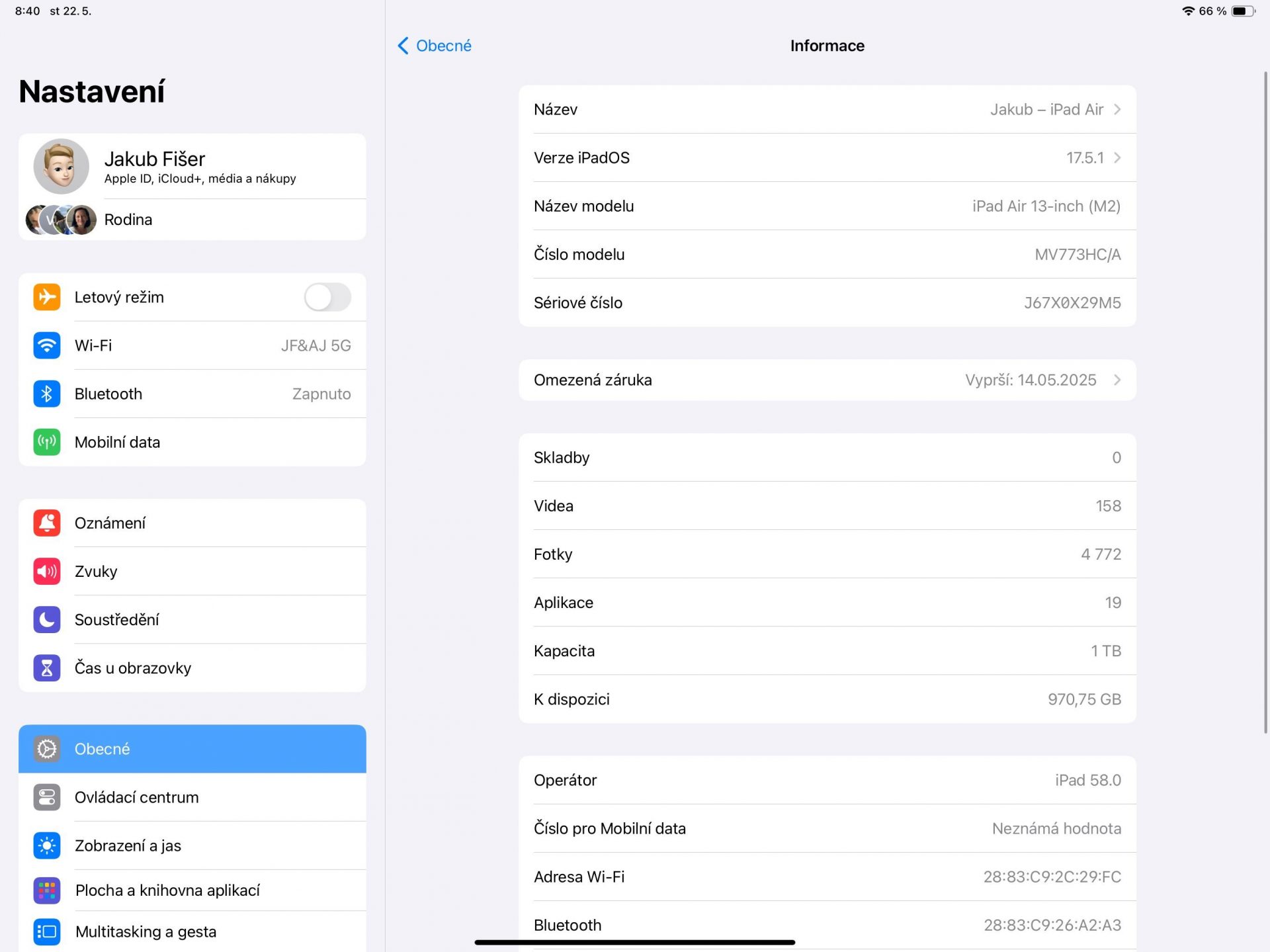
Task: Tap the Operátor value iPad 58.0
Action: point(1088,780)
